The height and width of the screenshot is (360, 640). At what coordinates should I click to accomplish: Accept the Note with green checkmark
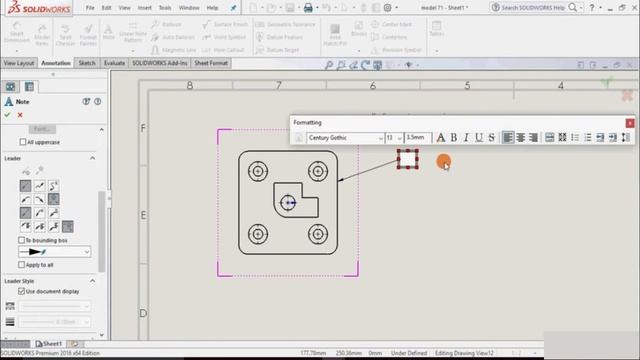[7, 115]
